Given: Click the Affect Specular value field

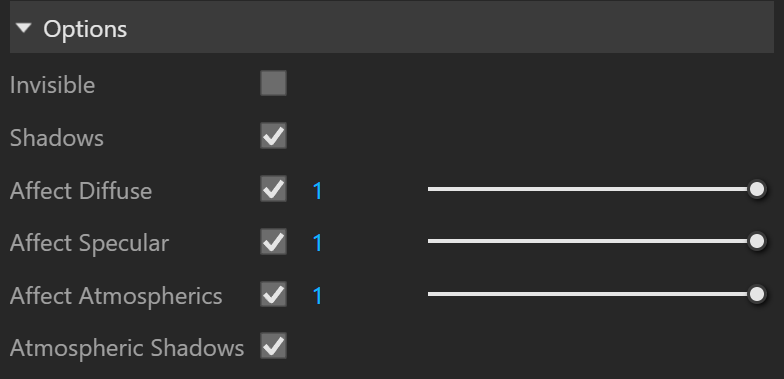Looking at the screenshot, I should pos(318,243).
